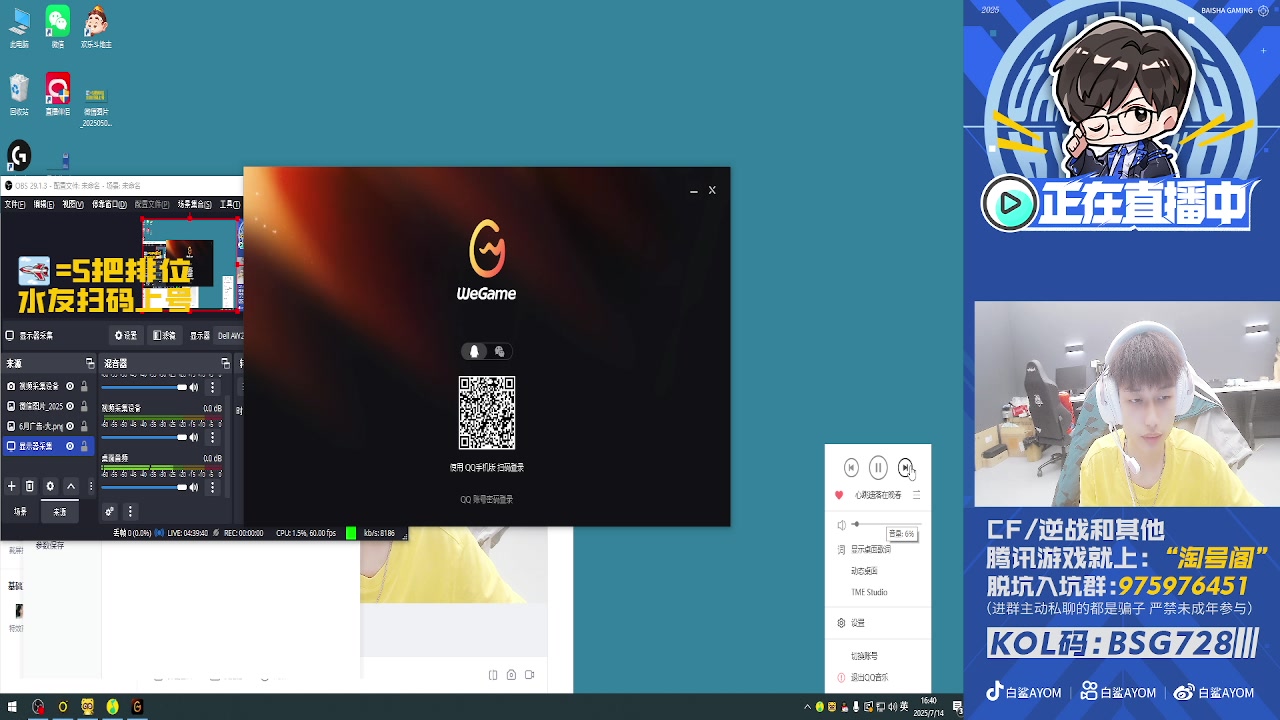This screenshot has width=1280, height=720.
Task: Toggle visibility of 微信图片 source
Action: click(x=70, y=406)
